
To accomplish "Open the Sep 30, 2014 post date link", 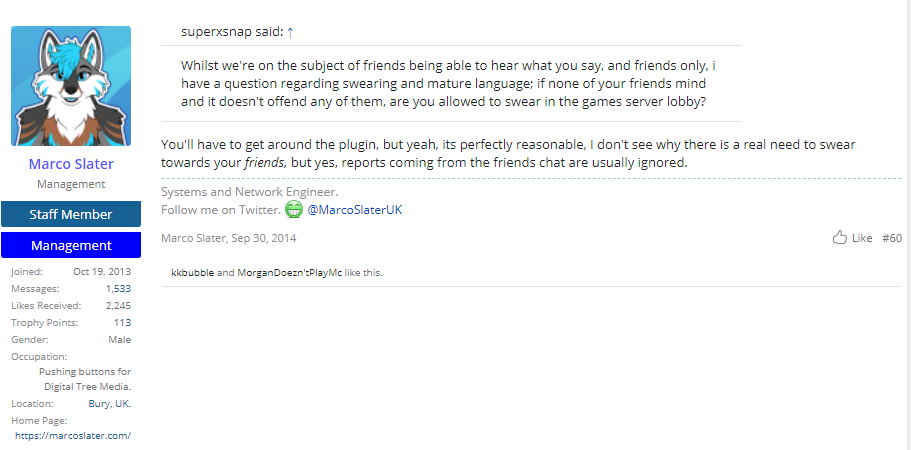I will coord(264,237).
